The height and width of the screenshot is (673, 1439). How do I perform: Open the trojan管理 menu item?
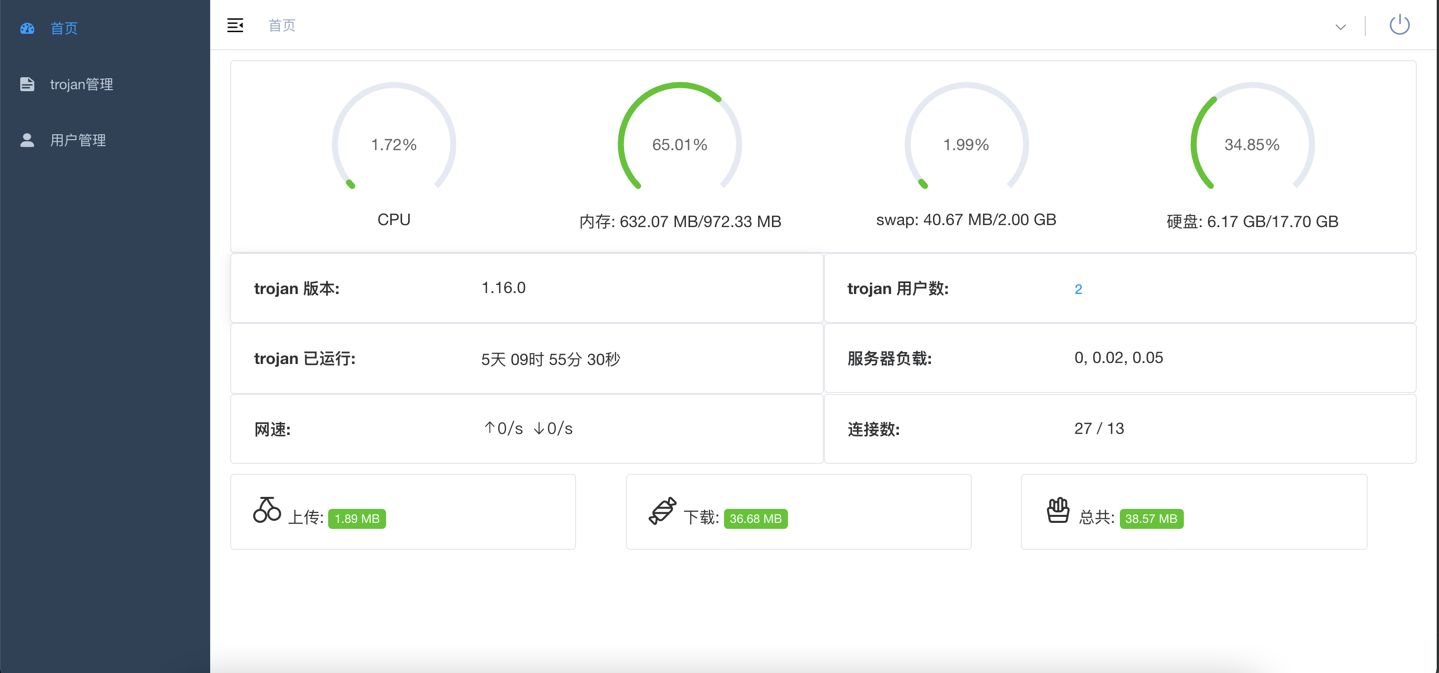81,85
